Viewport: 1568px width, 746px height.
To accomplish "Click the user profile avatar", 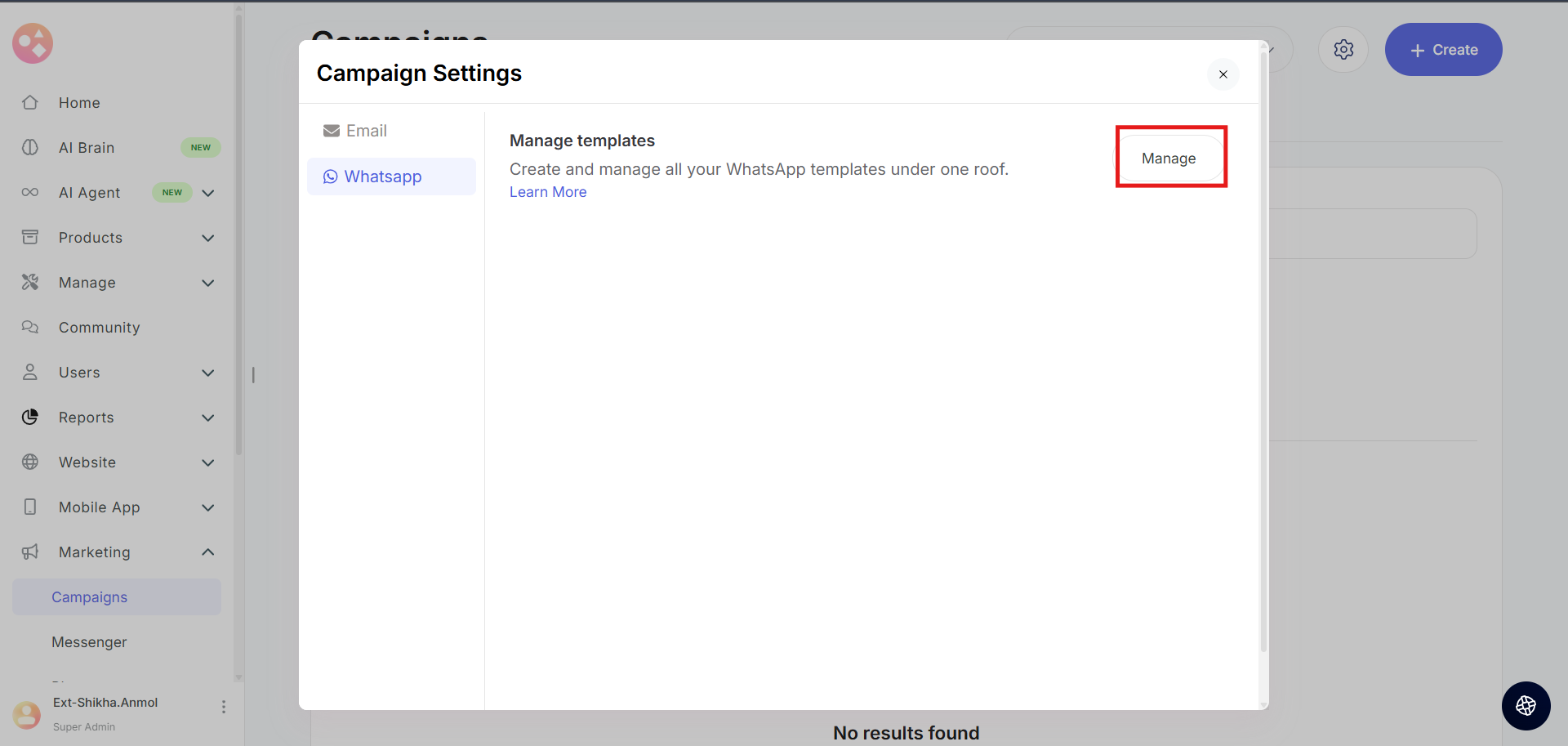I will (27, 714).
